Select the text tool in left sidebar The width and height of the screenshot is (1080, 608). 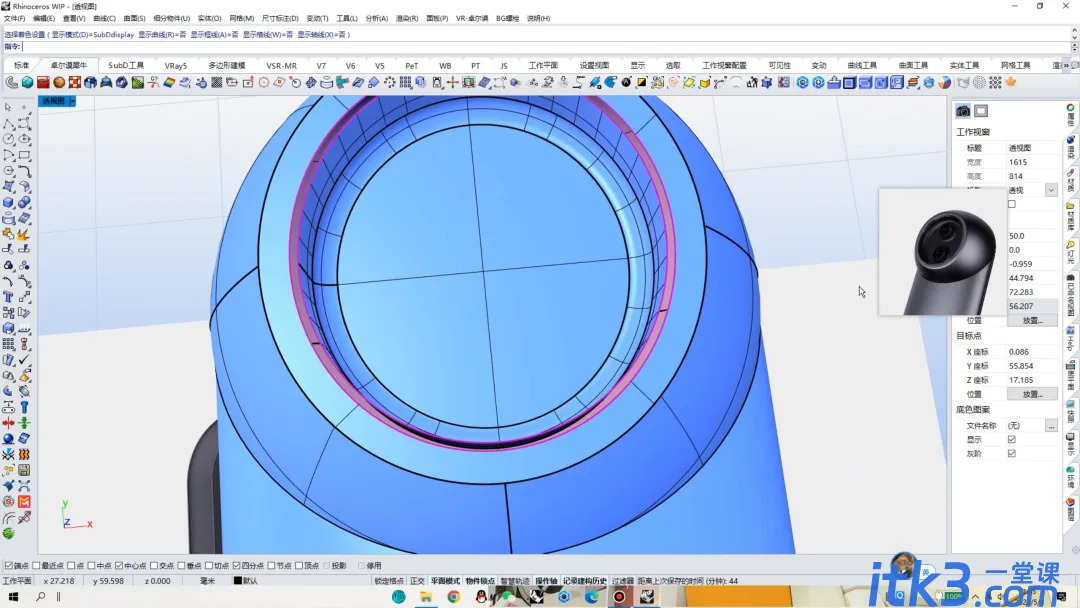(x=8, y=297)
